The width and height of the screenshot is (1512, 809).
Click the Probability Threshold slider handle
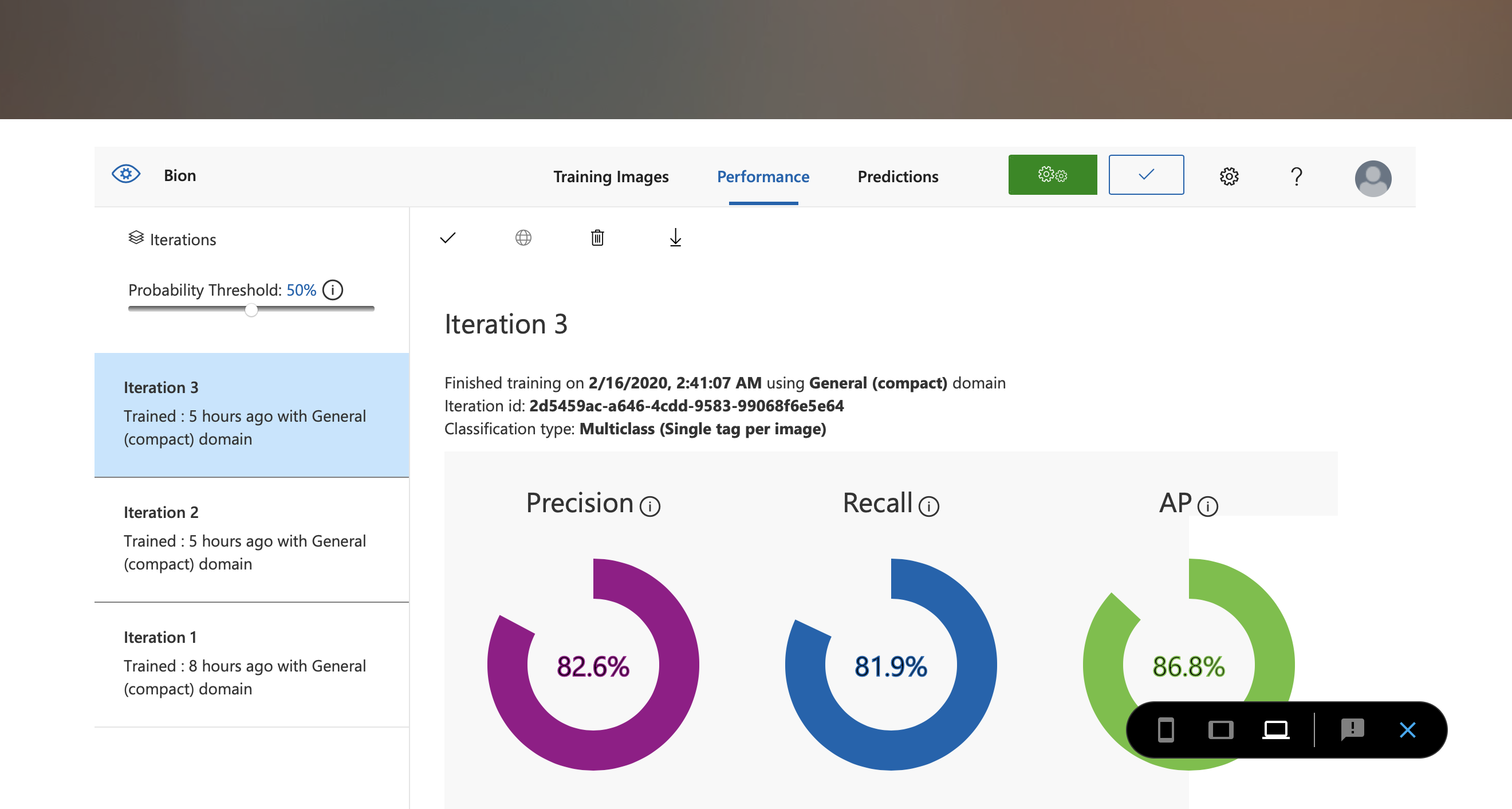251,310
